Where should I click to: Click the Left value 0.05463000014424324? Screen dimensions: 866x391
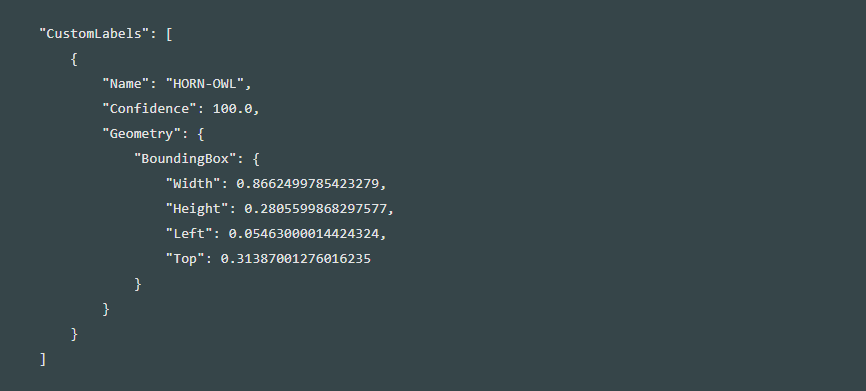click(304, 234)
